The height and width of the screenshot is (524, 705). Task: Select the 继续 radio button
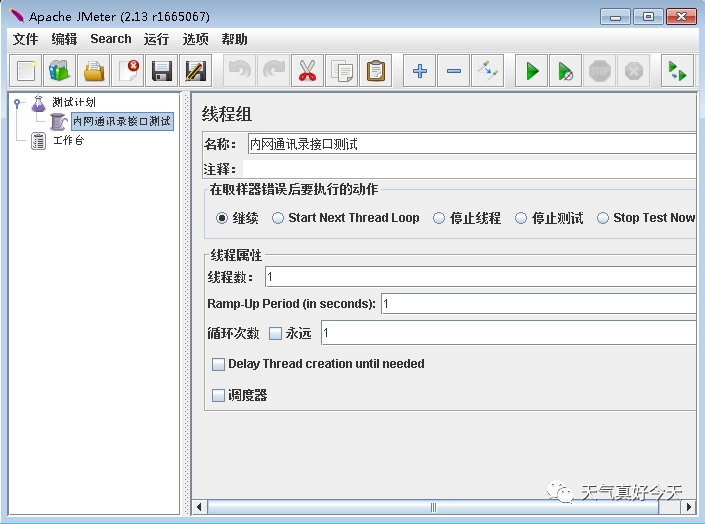click(222, 218)
